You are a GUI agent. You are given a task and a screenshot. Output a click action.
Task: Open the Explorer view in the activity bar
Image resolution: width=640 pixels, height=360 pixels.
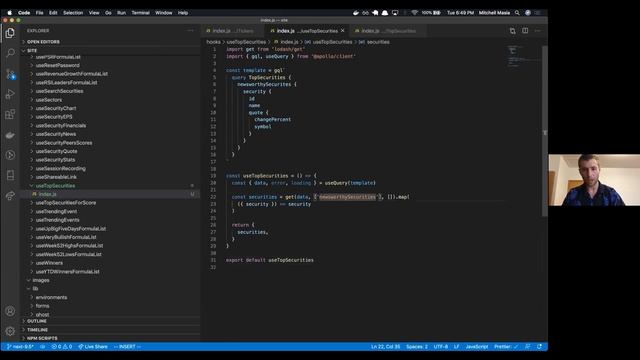(x=10, y=33)
